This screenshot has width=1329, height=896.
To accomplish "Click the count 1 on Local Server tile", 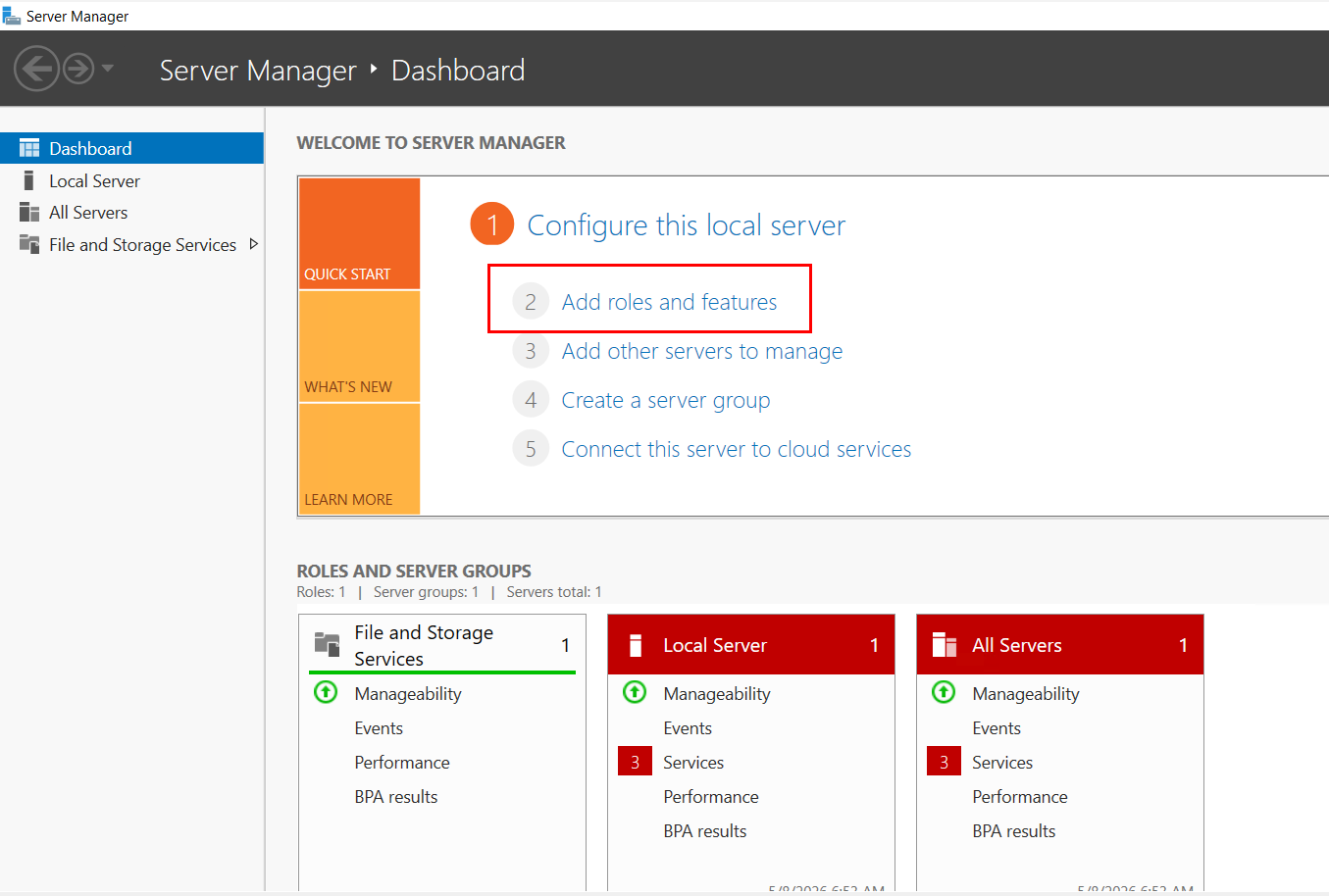I will pyautogui.click(x=874, y=645).
